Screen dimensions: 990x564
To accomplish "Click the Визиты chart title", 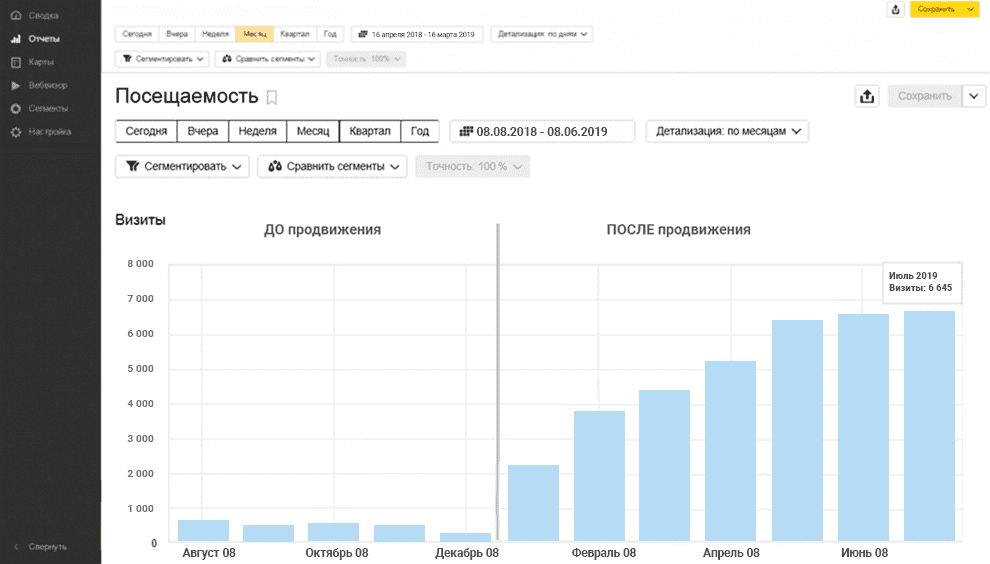I will tap(140, 220).
